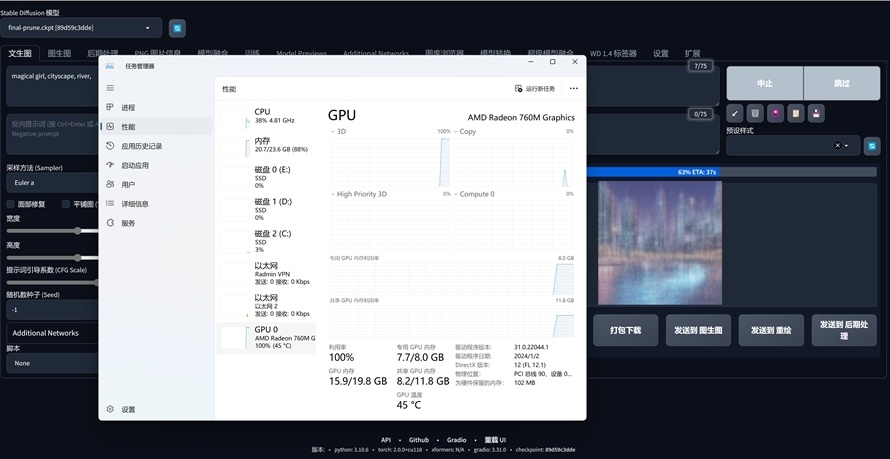Expand the 预设样式 dropdown arrow
890x459 pixels.
coord(847,146)
